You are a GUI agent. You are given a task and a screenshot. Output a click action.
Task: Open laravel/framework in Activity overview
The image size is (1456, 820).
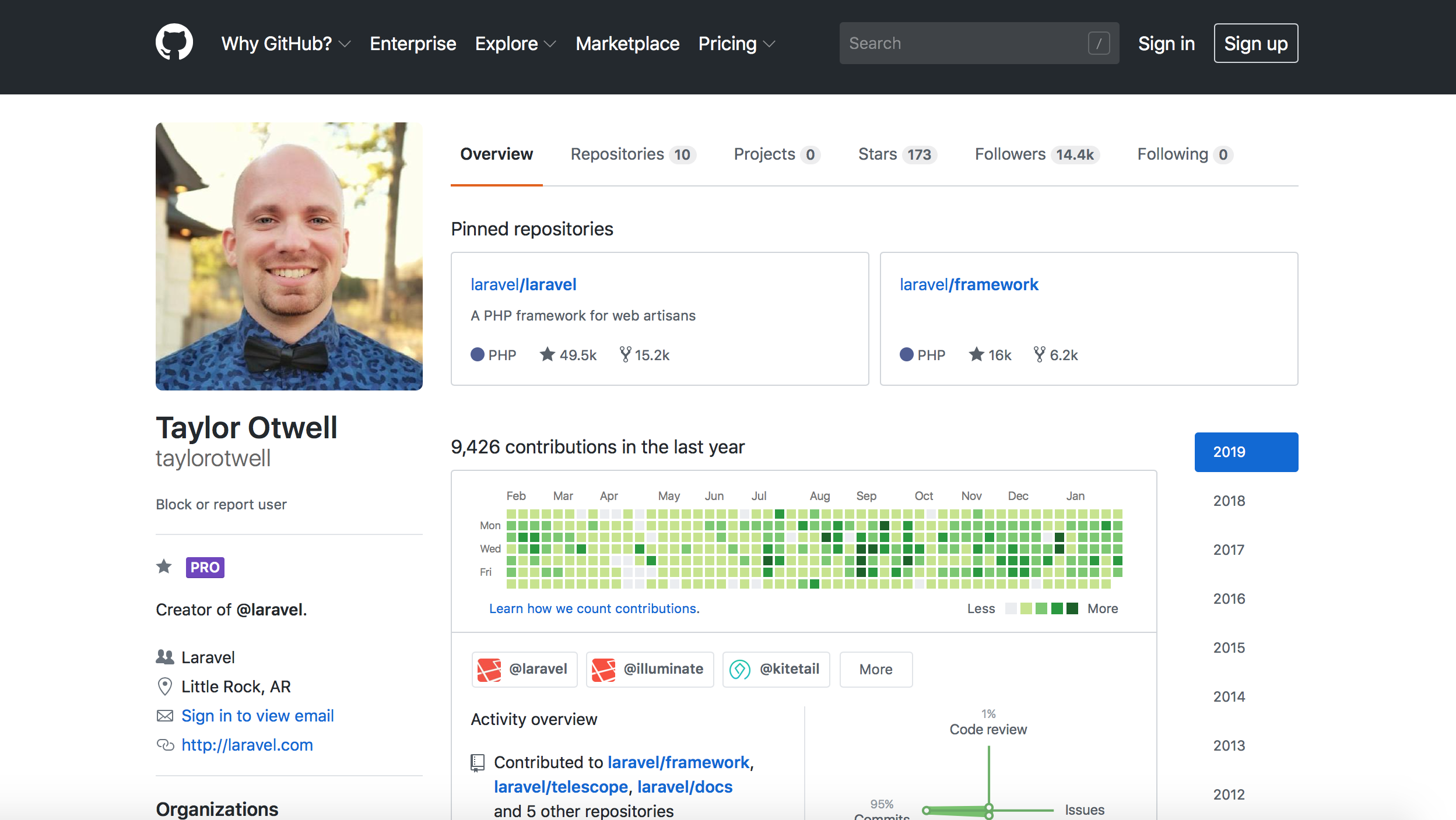click(x=679, y=762)
